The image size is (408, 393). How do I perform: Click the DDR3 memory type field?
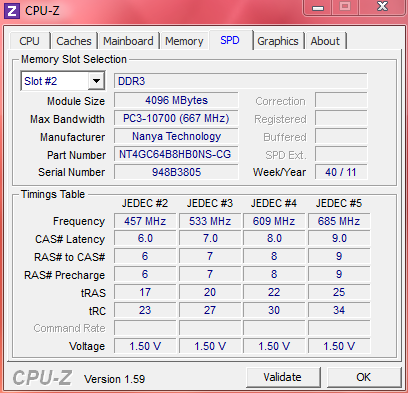240,81
